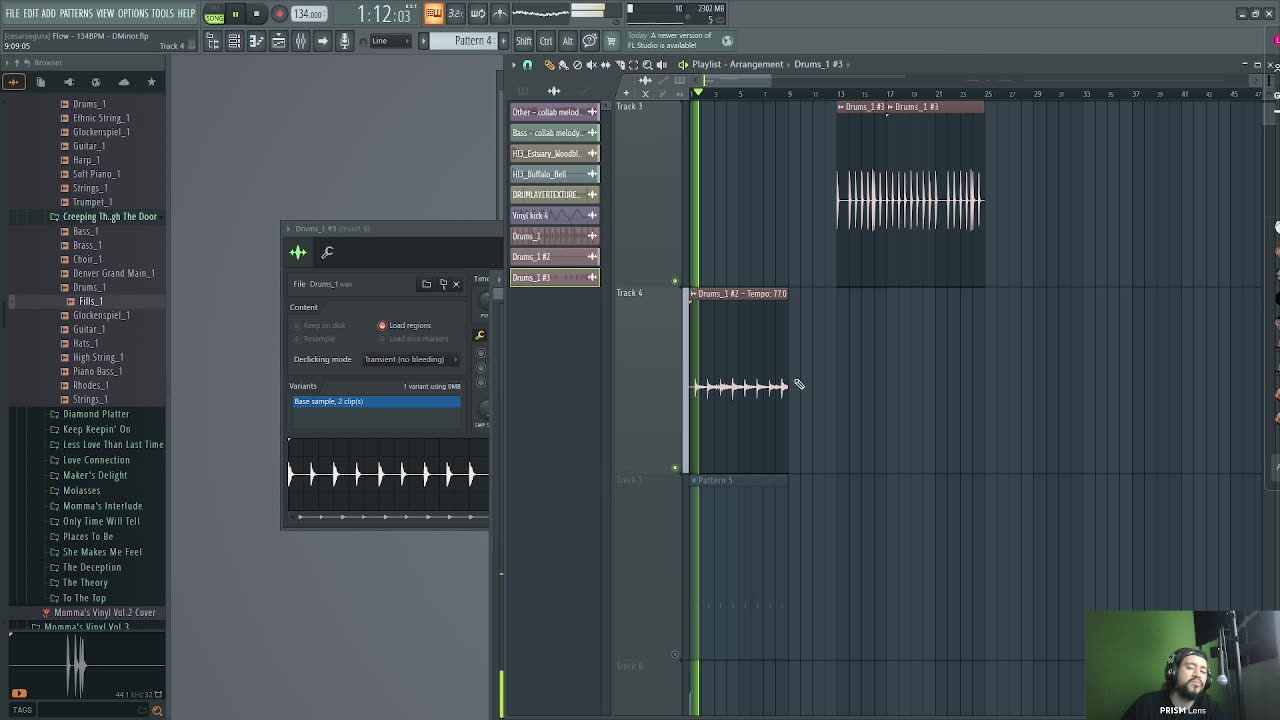Open the Line snap selector dropdown
1280x720 pixels.
coord(390,41)
